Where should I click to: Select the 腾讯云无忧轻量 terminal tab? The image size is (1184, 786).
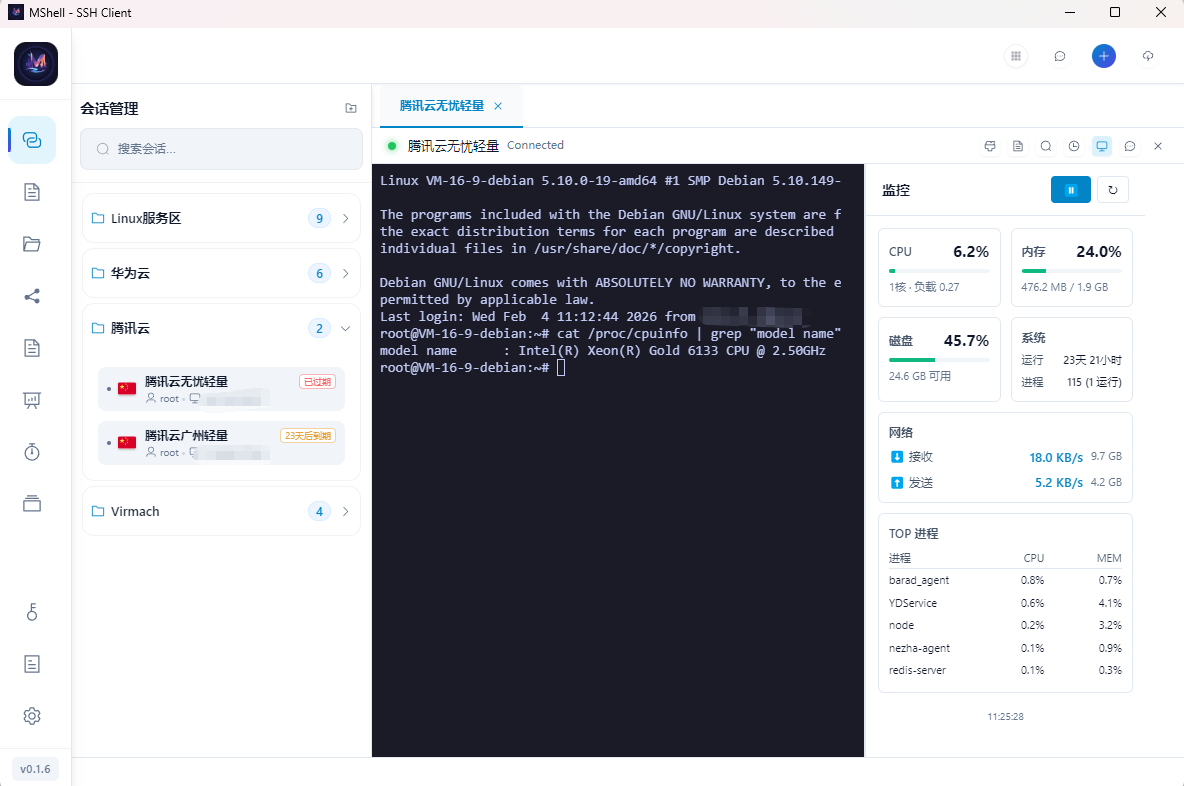point(441,106)
